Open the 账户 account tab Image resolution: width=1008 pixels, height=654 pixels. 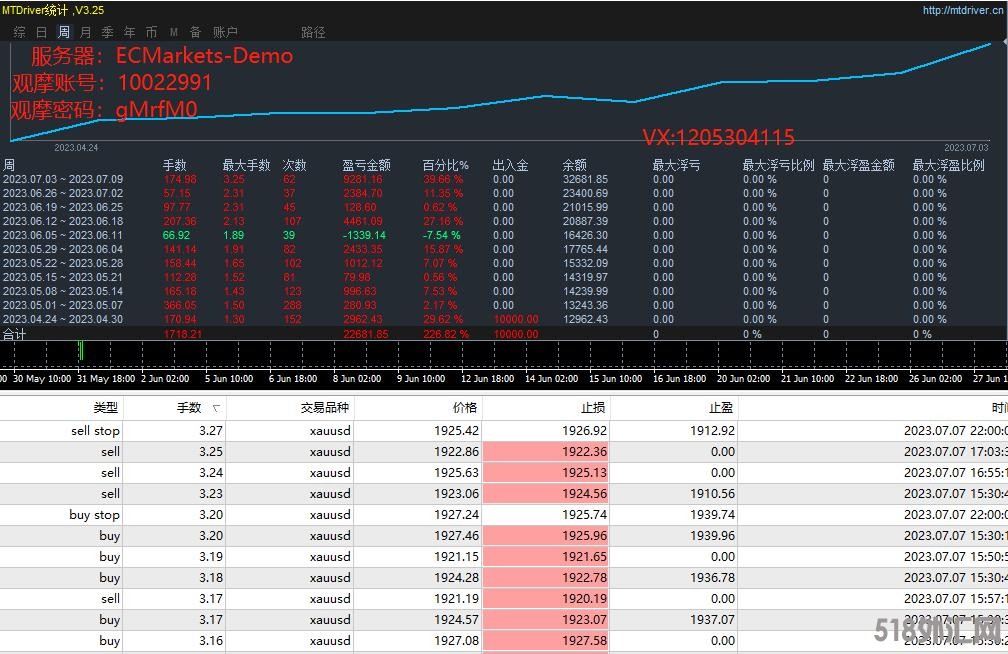225,32
